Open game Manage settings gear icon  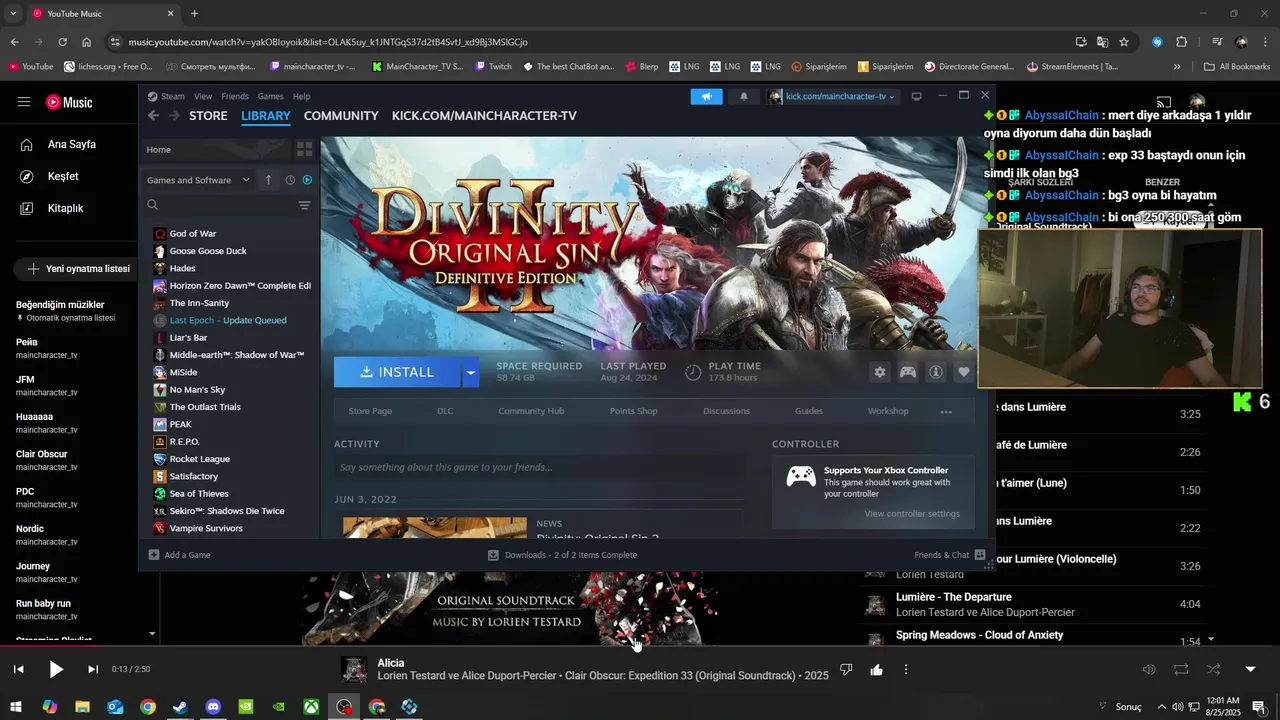(x=880, y=372)
